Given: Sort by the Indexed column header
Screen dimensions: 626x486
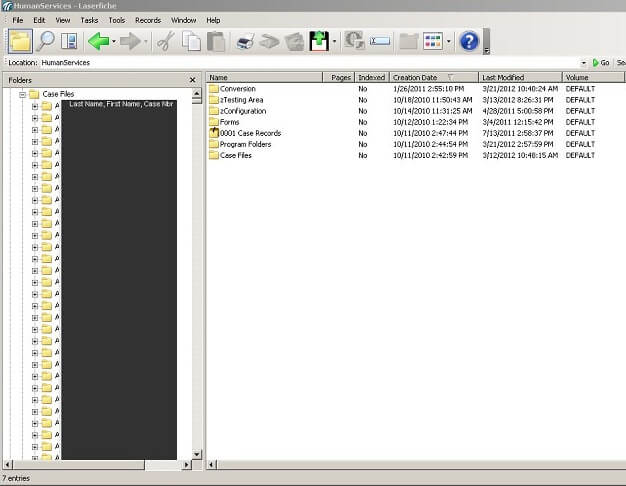Looking at the screenshot, I should tap(372, 77).
